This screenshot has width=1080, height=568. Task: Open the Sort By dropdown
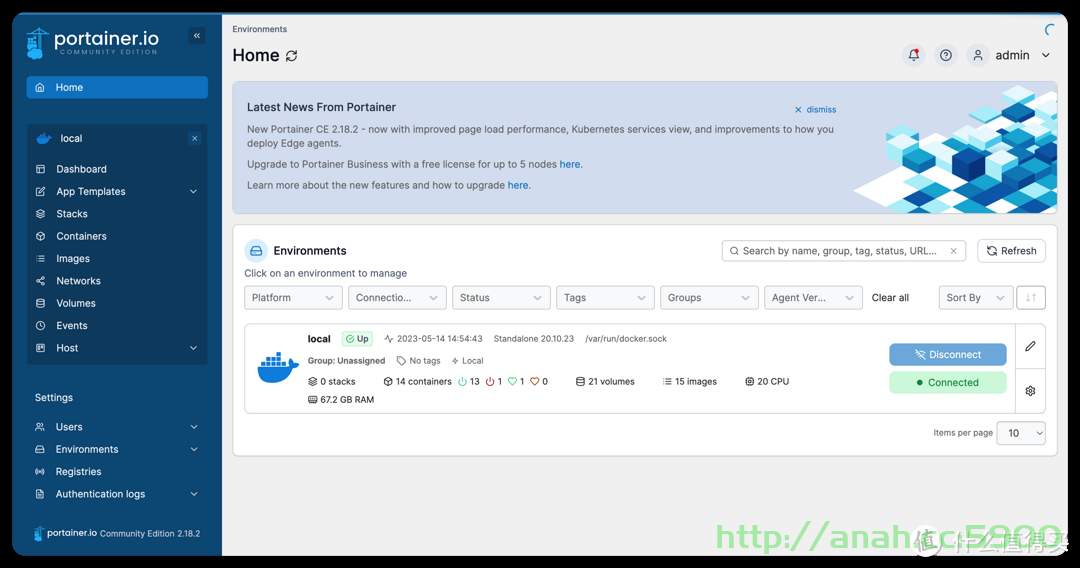(x=976, y=297)
